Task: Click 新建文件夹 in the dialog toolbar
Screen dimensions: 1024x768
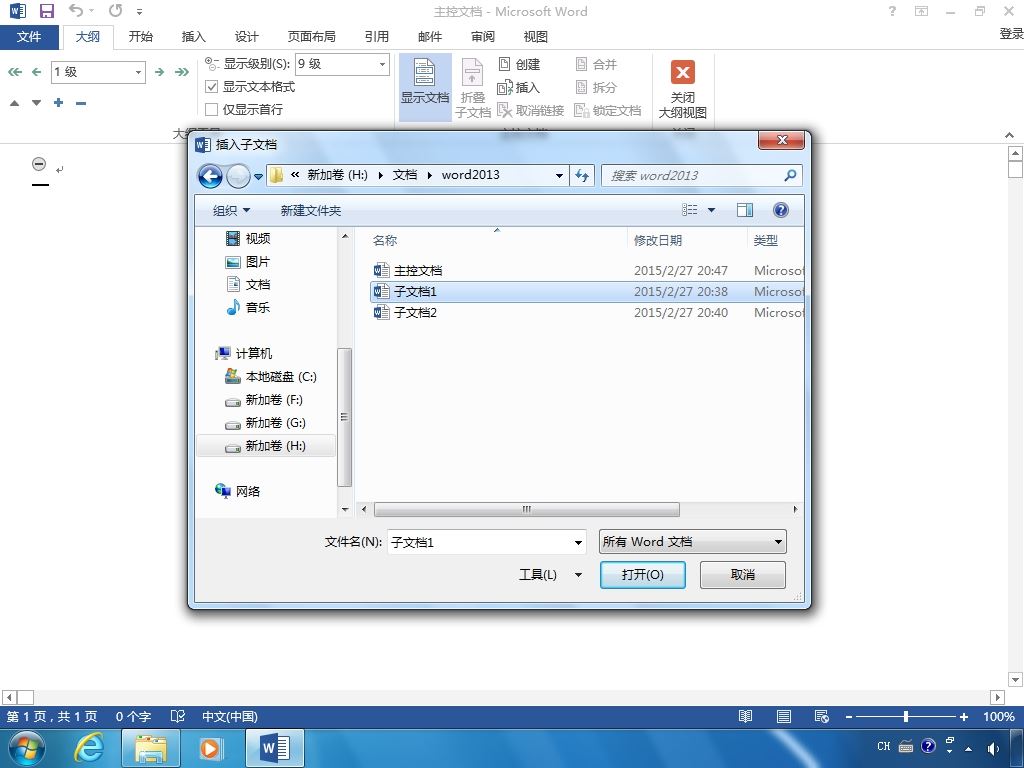Action: (311, 210)
